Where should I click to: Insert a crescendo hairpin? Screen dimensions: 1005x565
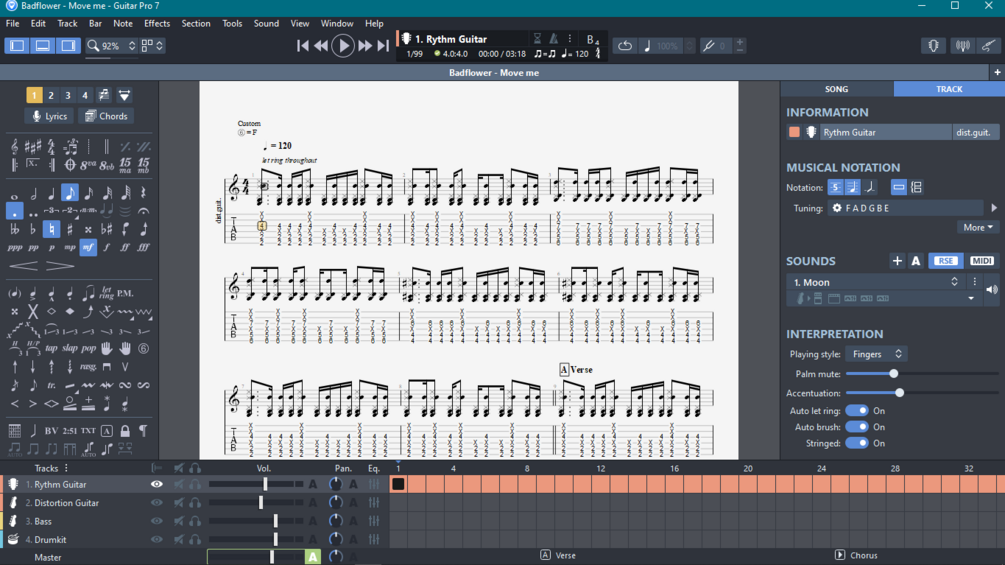(23, 266)
